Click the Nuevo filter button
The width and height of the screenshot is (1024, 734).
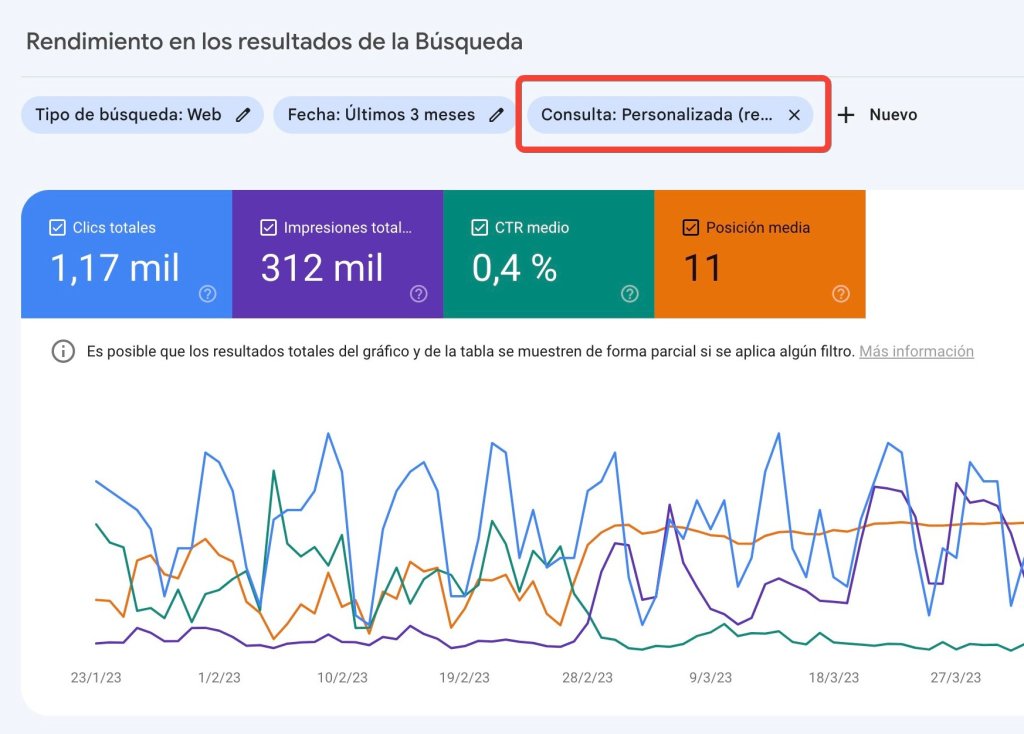878,115
